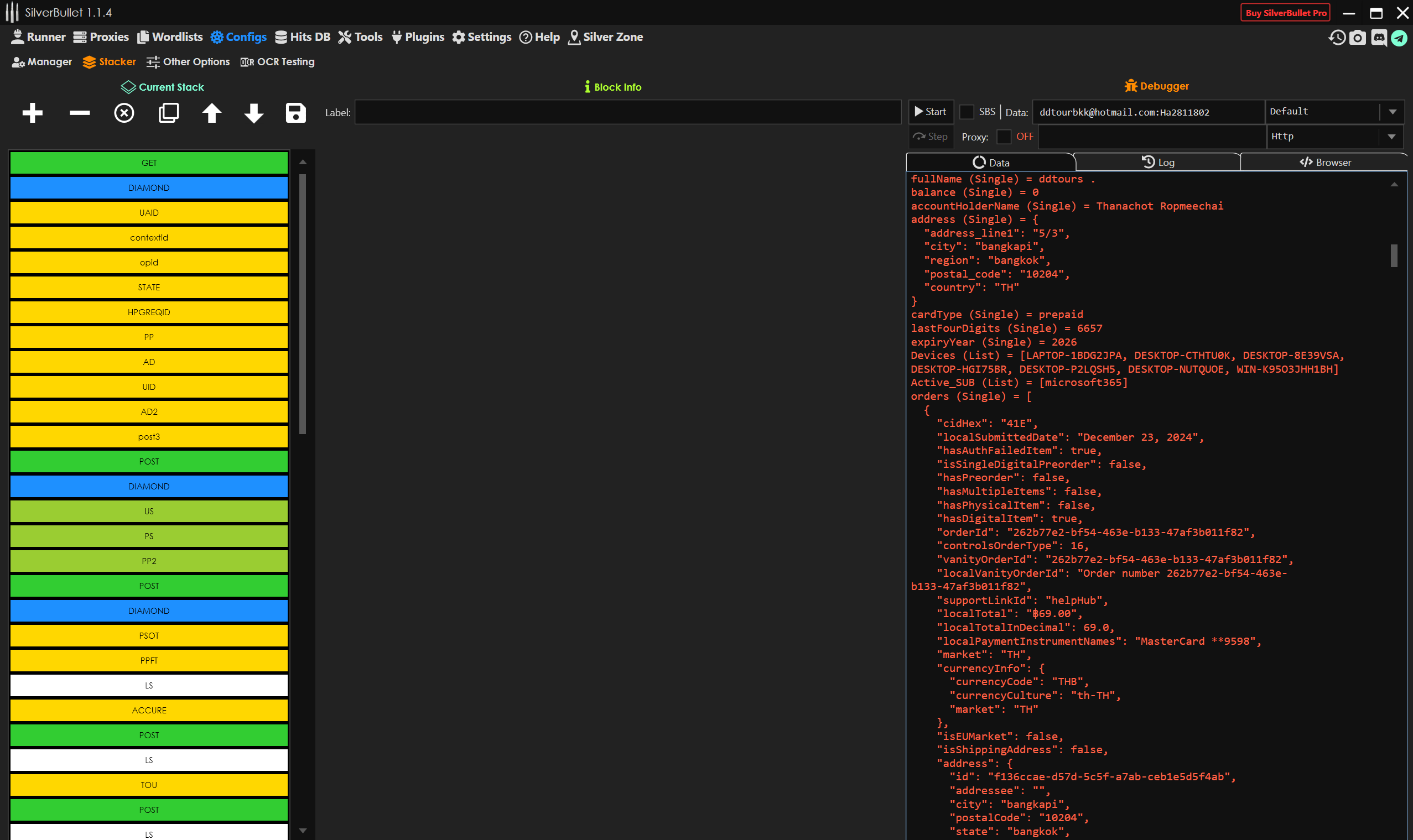Select the blue DIAMOND block at top
Viewport: 1413px width, 840px height.
point(149,188)
